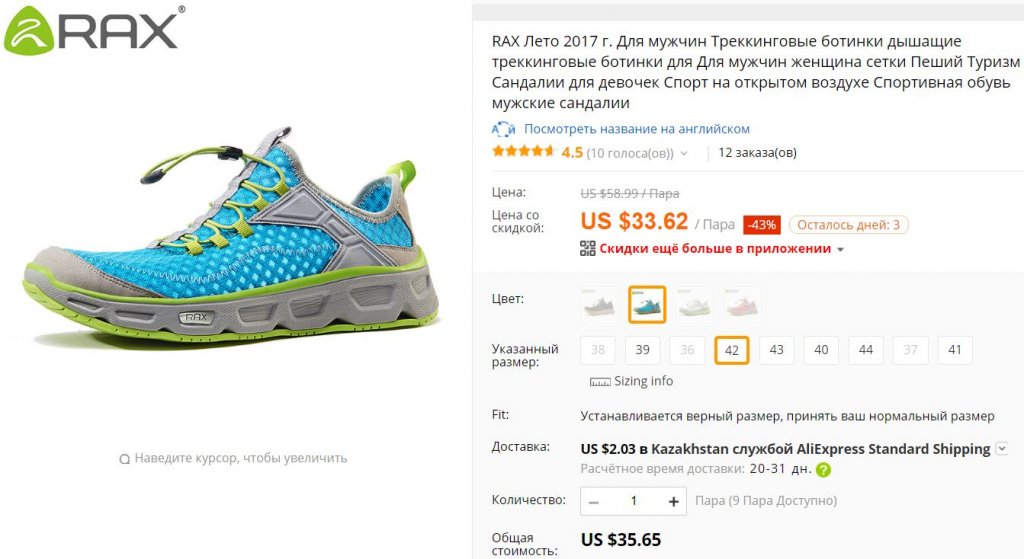This screenshot has width=1024, height=559.
Task: Open the Sizing info link
Action: click(x=643, y=381)
